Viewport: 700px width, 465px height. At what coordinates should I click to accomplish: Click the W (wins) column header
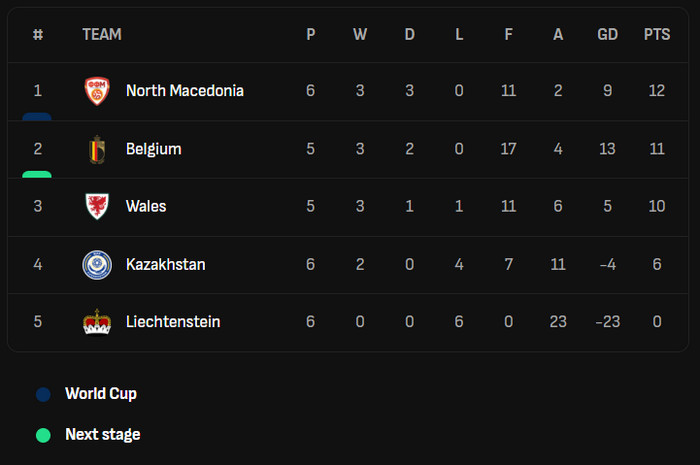360,35
